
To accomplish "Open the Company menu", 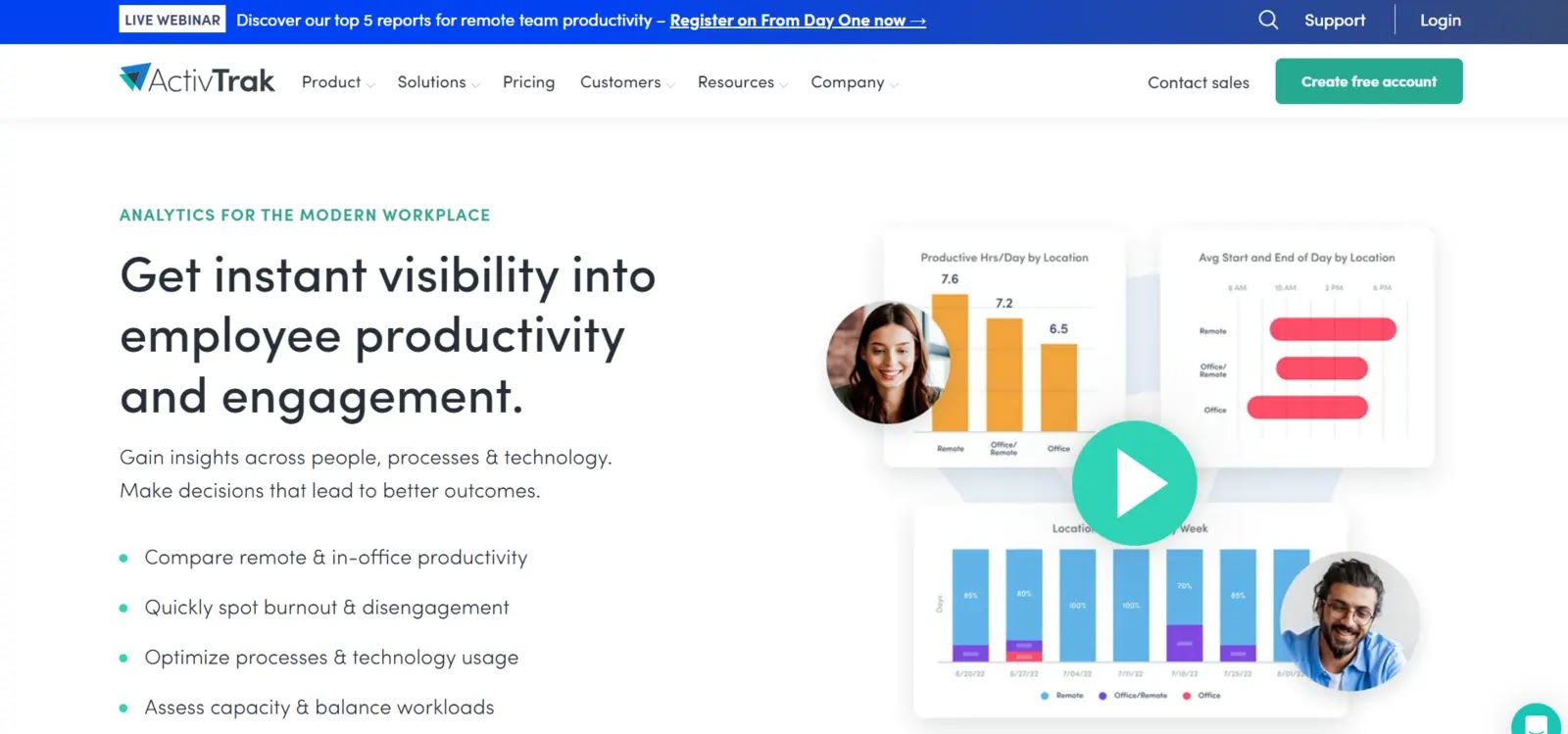I will coord(848,82).
